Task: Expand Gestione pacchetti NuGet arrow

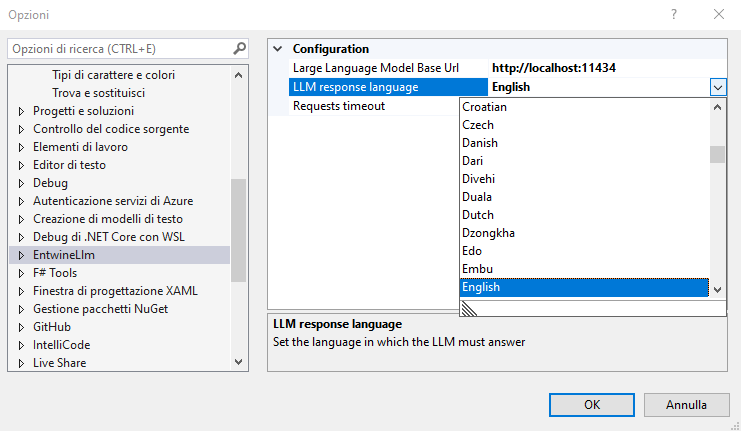Action: (21, 309)
